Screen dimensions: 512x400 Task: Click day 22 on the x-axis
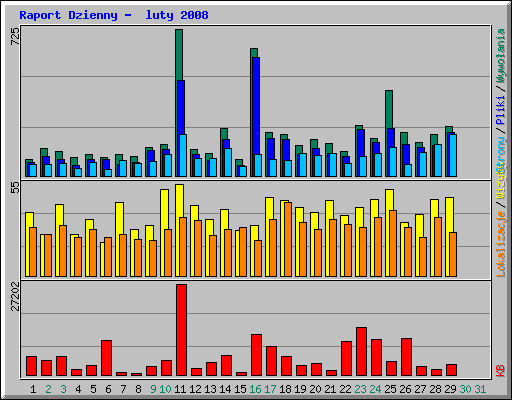345,389
